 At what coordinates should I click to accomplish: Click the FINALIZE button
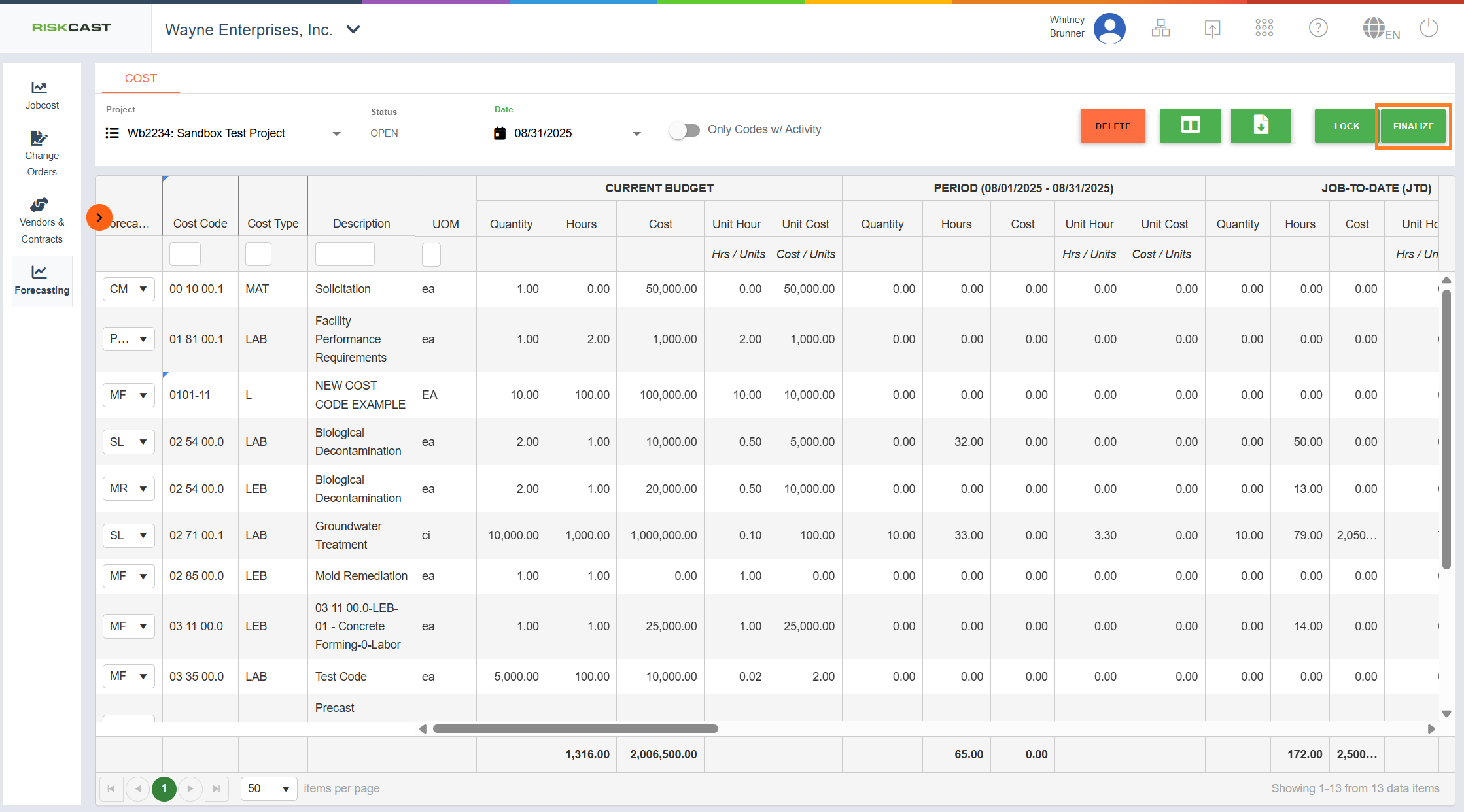[x=1413, y=126]
